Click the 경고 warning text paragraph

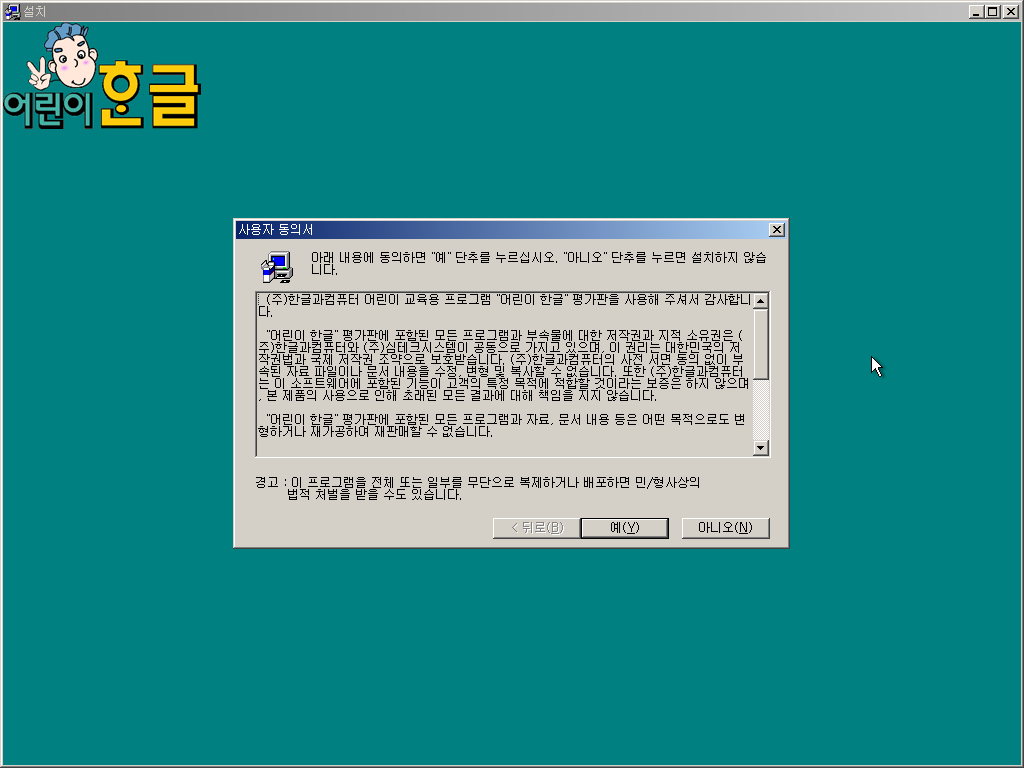477,488
